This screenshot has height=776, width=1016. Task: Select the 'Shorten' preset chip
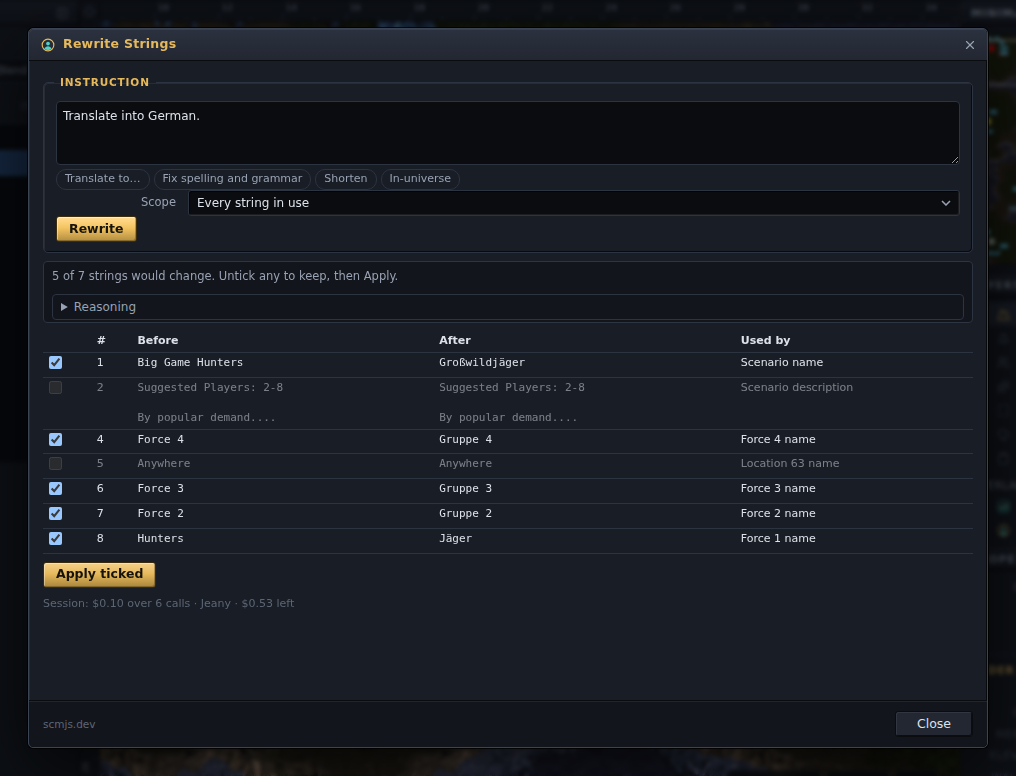345,179
